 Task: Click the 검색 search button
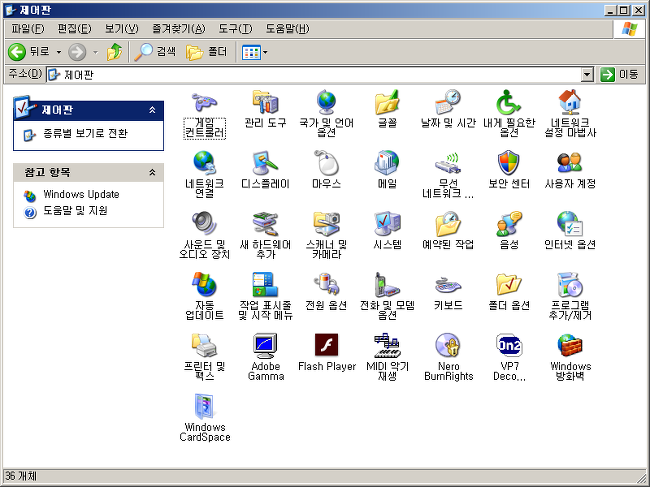pyautogui.click(x=155, y=52)
